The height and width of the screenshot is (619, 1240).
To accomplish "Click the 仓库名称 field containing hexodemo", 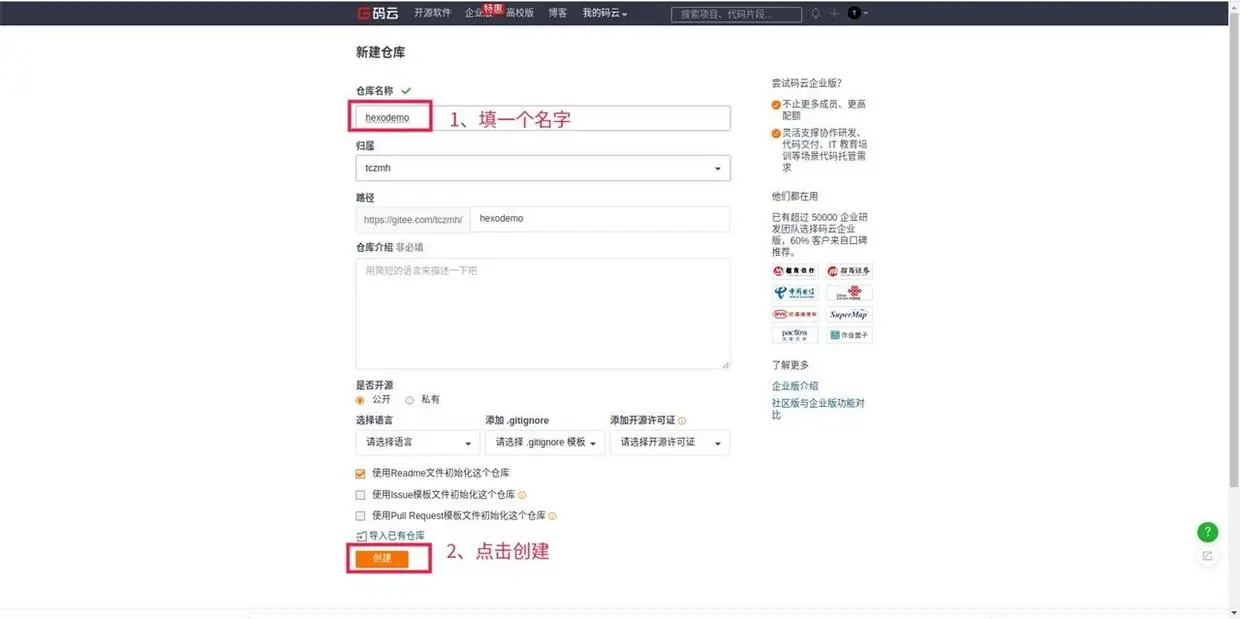I will coord(543,117).
